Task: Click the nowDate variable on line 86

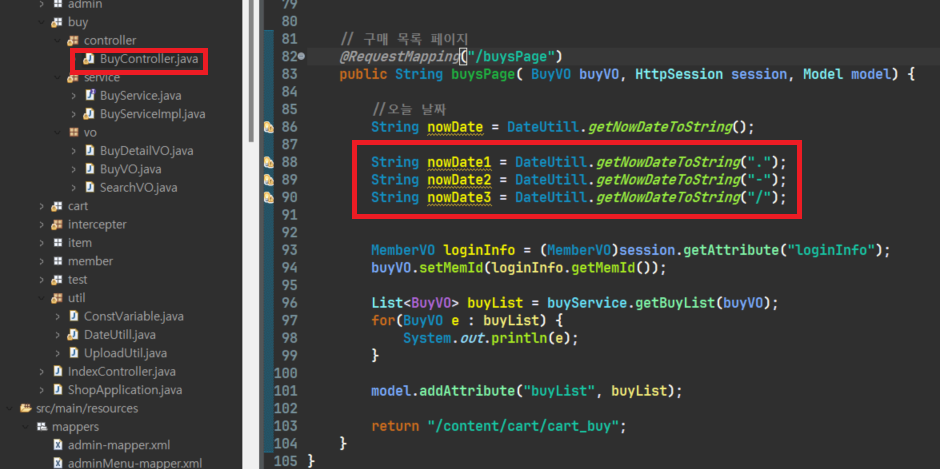Action: [x=455, y=127]
